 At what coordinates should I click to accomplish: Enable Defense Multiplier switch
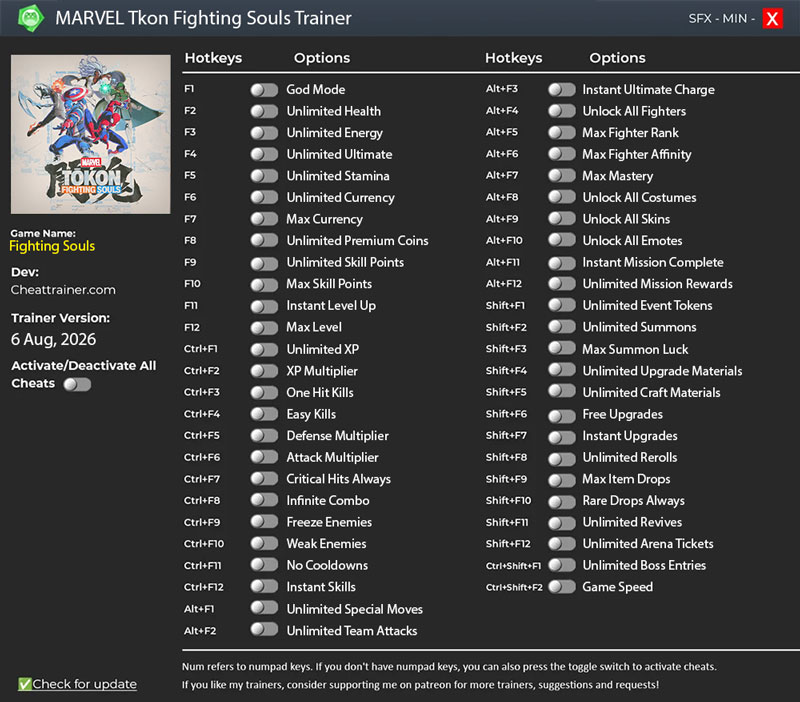point(264,436)
